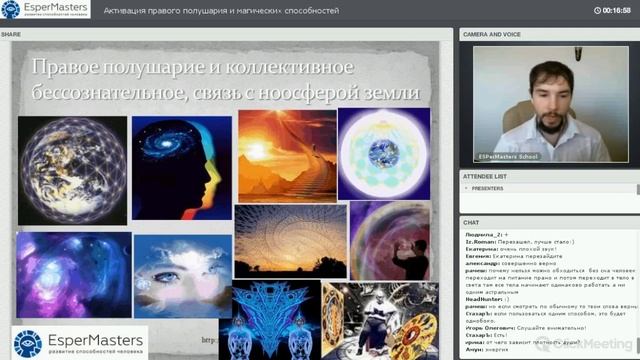Click the attendee list scrollbar handle
This screenshot has width=640, height=360.
coord(638,189)
